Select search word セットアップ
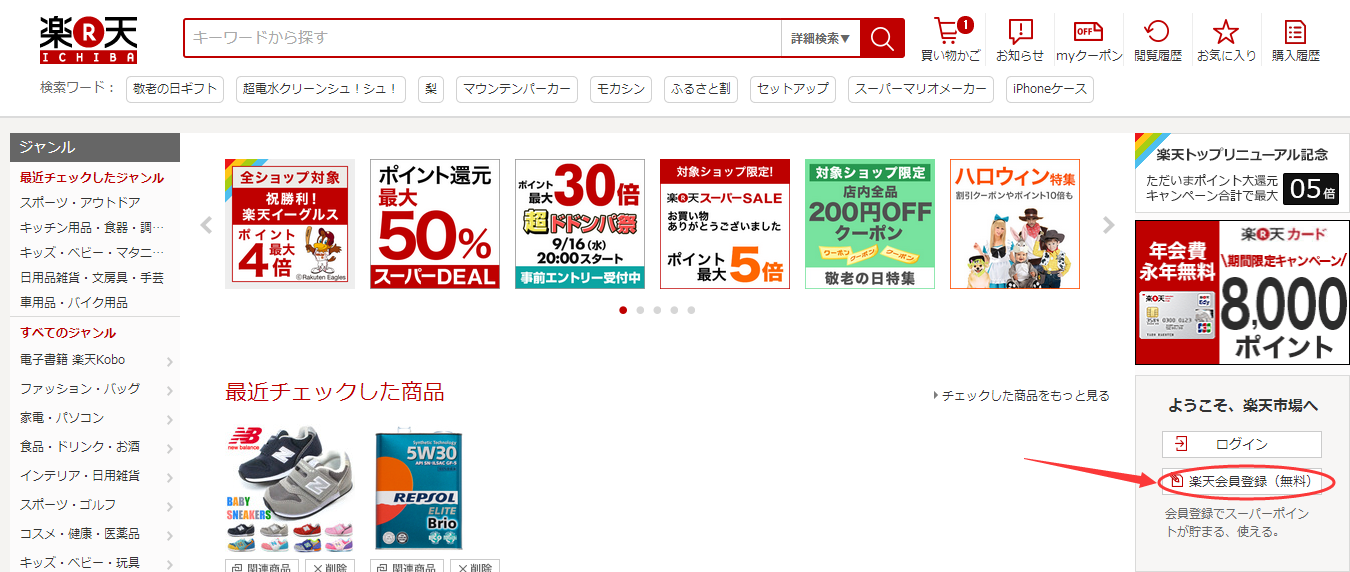Image resolution: width=1350 pixels, height=572 pixels. click(x=793, y=89)
